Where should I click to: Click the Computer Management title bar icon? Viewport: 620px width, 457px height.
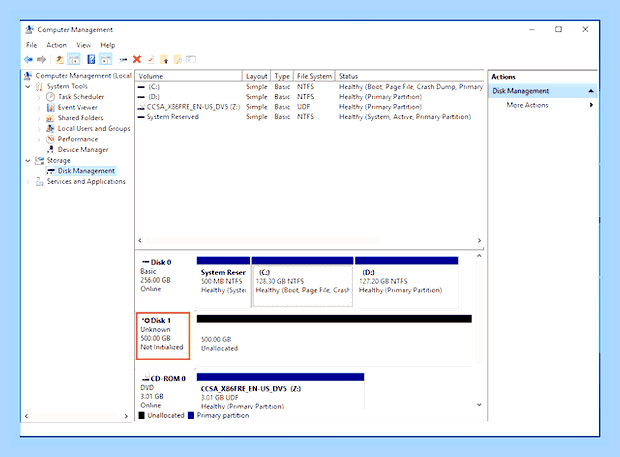tap(29, 29)
